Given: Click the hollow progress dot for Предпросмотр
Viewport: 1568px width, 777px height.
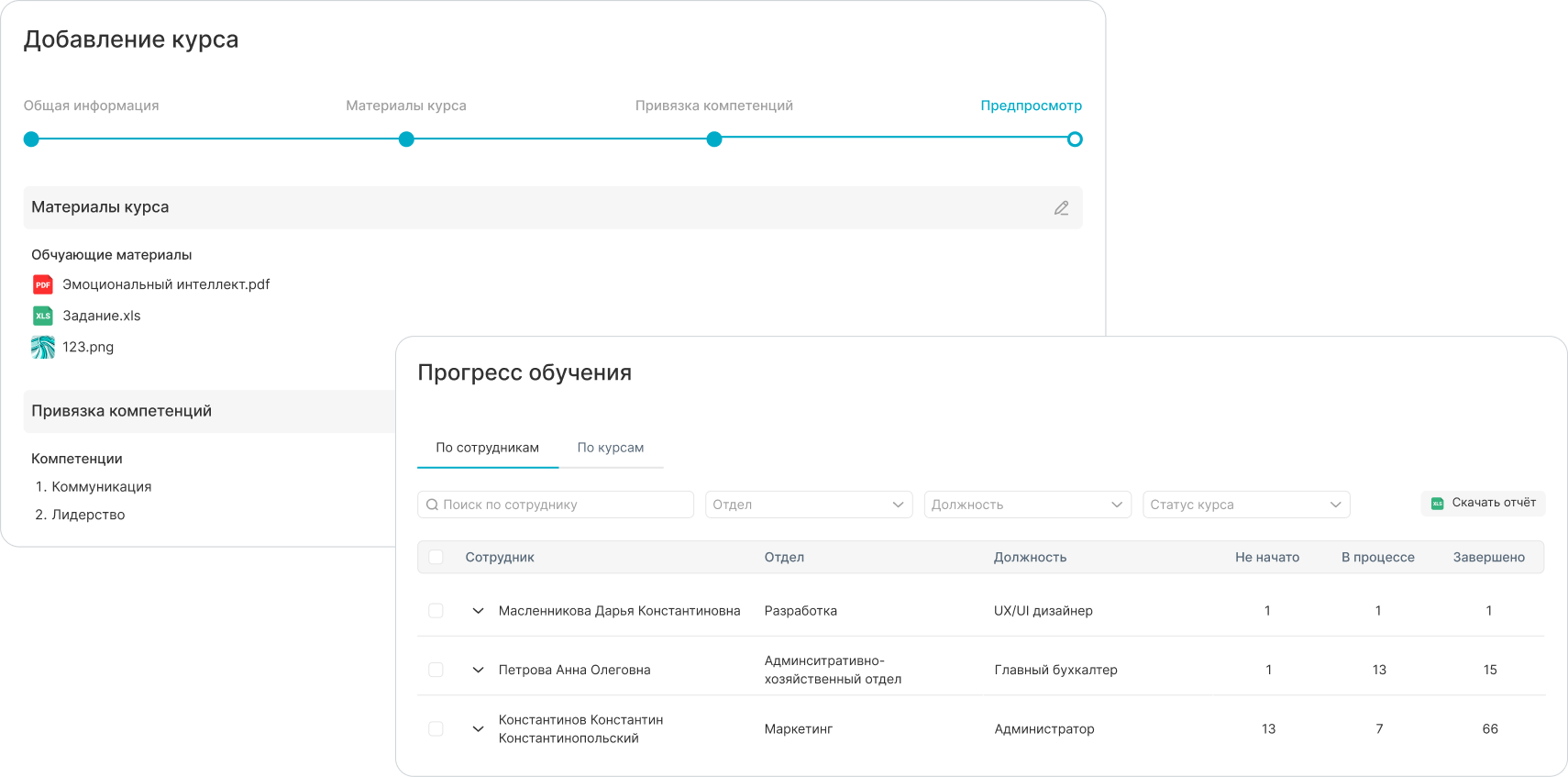Looking at the screenshot, I should click(1075, 139).
